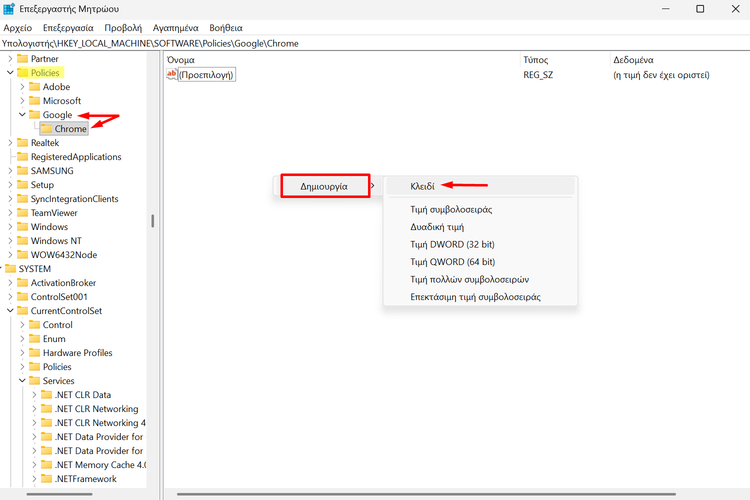Image resolution: width=750 pixels, height=500 pixels.
Task: Click the Hardware Profiles folder icon
Action: pos(34,353)
